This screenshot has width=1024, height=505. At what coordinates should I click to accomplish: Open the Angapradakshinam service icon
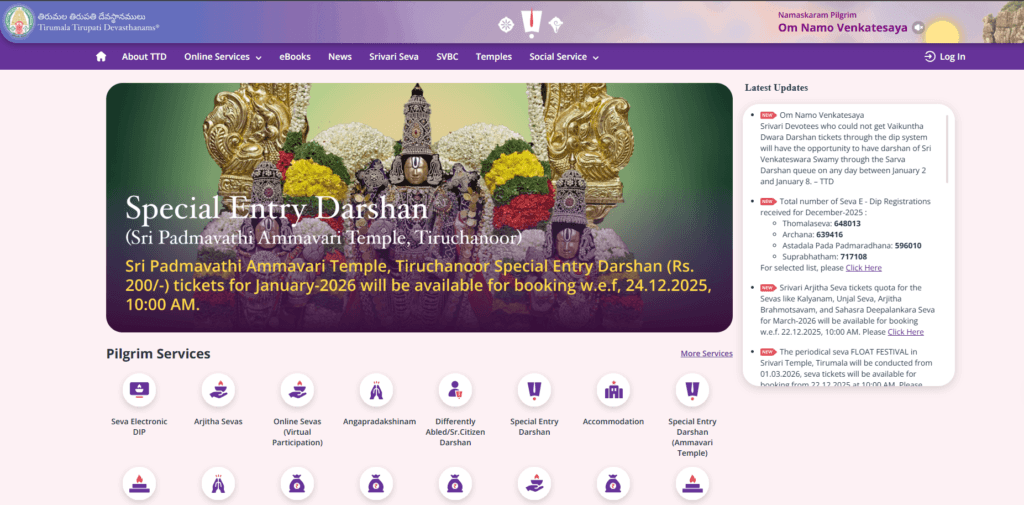pyautogui.click(x=376, y=390)
